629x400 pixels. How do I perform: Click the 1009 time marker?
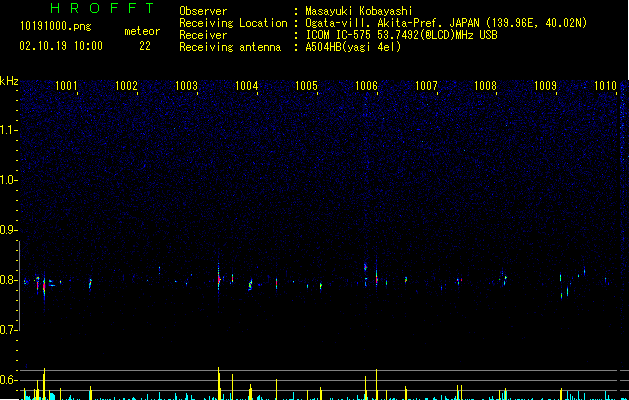click(546, 86)
